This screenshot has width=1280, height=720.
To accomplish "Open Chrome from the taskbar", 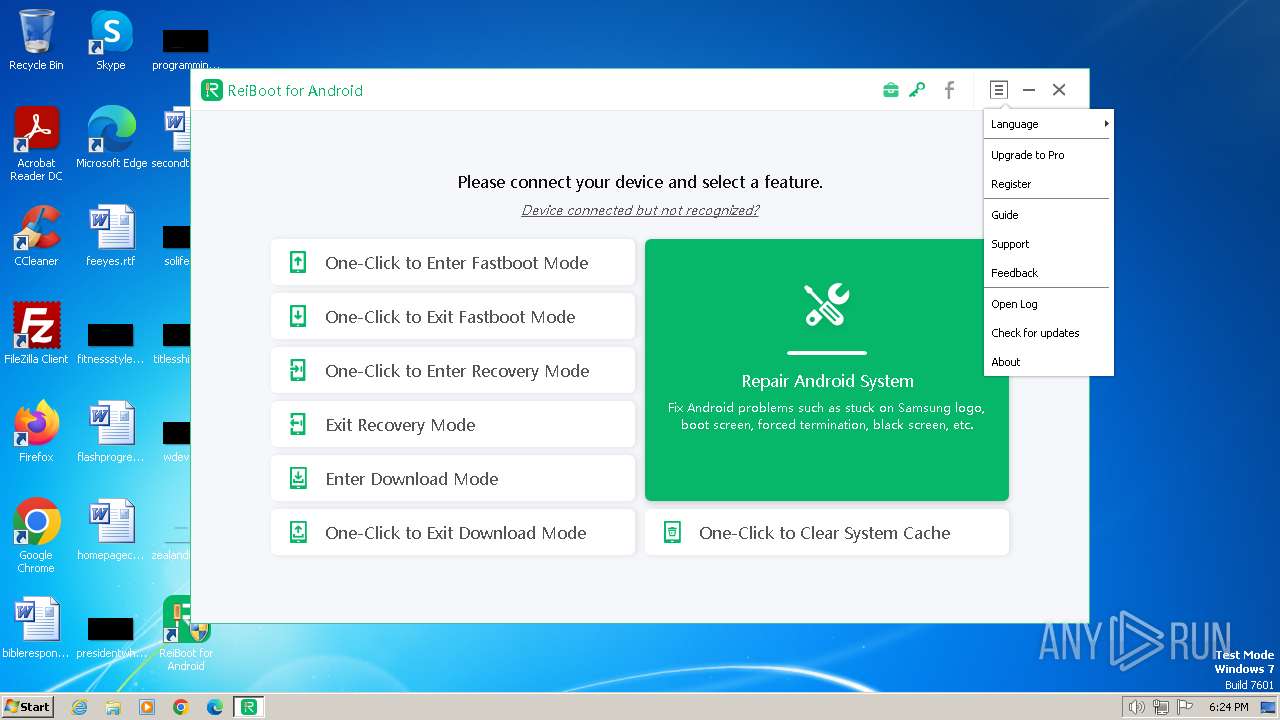I will tap(181, 707).
